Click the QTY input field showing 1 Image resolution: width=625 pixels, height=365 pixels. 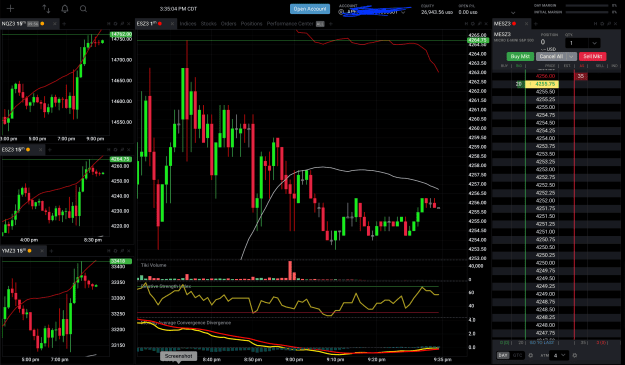576,43
